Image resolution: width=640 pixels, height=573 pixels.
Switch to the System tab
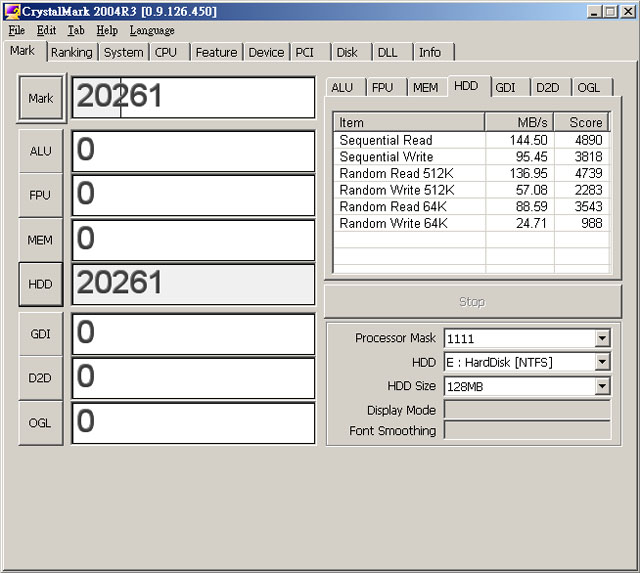(x=123, y=52)
